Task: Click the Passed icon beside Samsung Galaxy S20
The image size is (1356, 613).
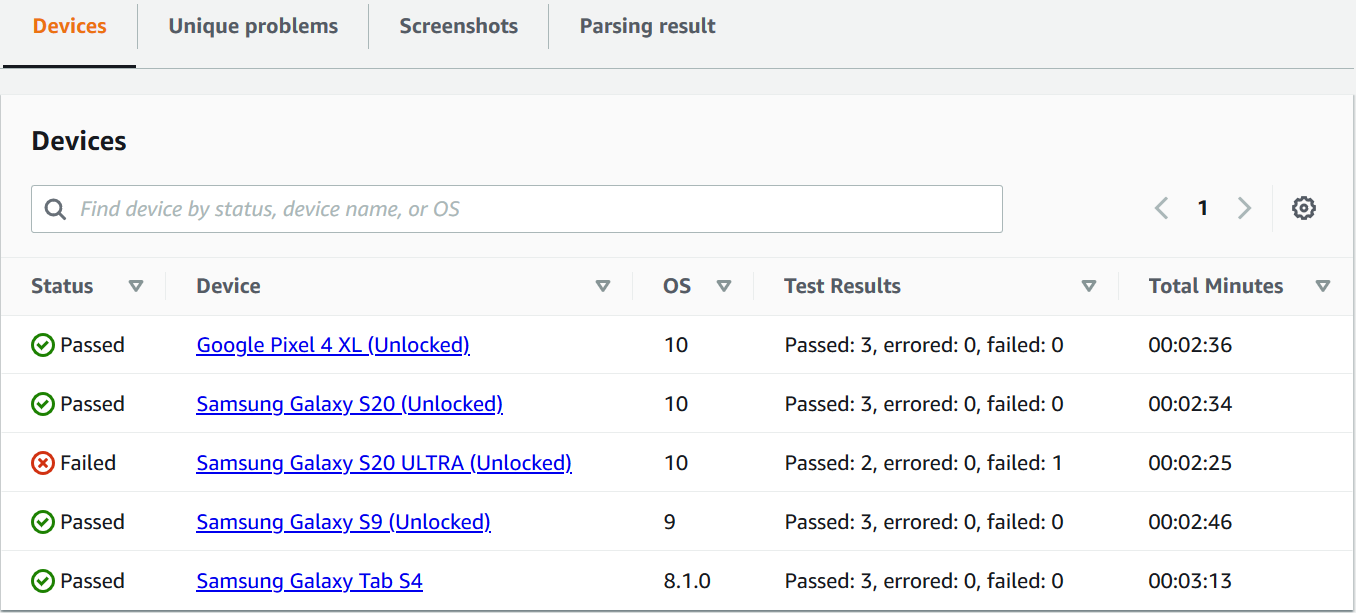Action: [42, 403]
